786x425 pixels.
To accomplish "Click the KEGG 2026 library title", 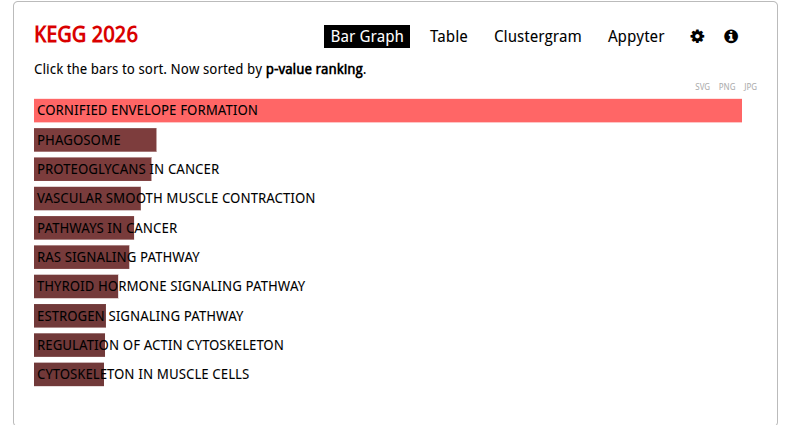I will (86, 36).
